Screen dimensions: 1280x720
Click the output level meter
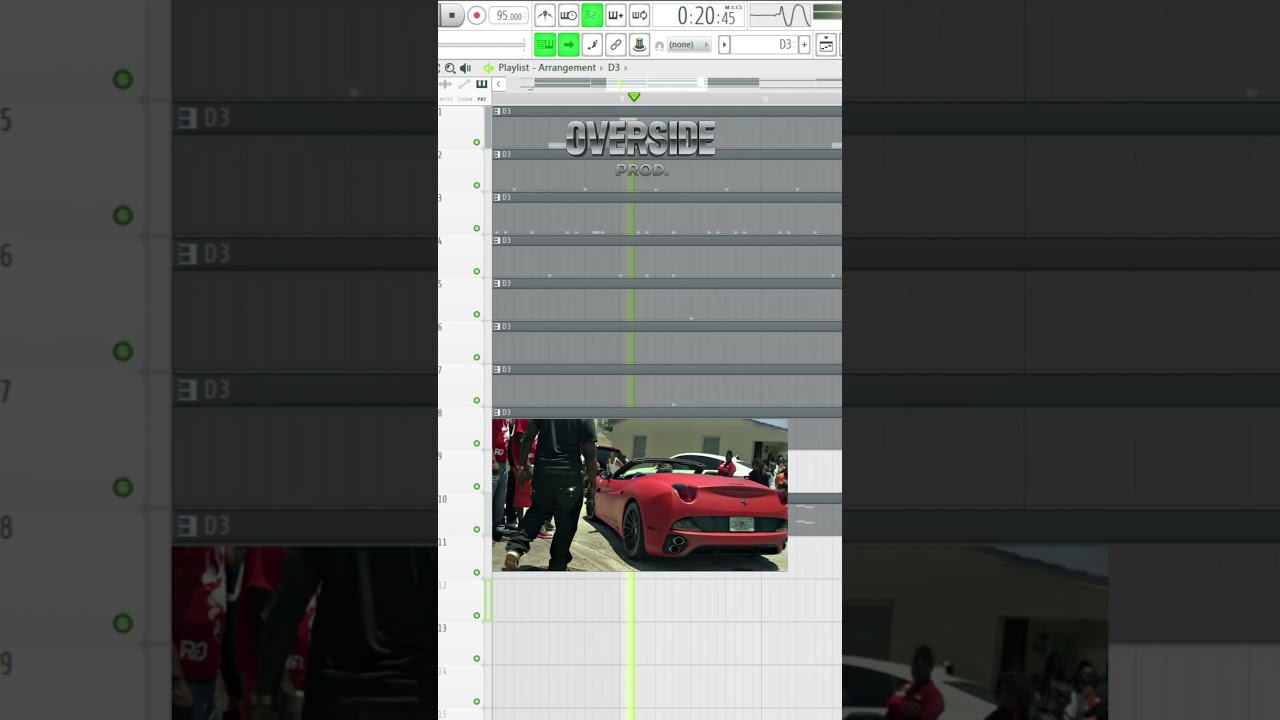tap(827, 13)
